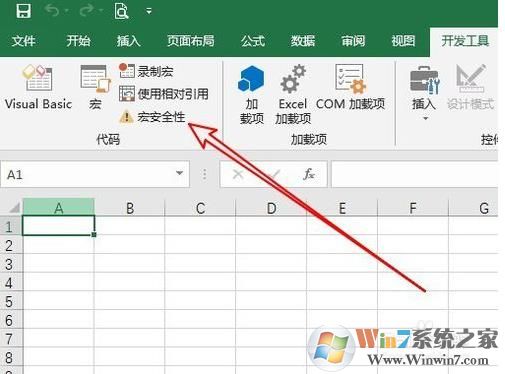Click the Save icon in quick access toolbar
This screenshot has height=374, width=505.
pyautogui.click(x=23, y=11)
